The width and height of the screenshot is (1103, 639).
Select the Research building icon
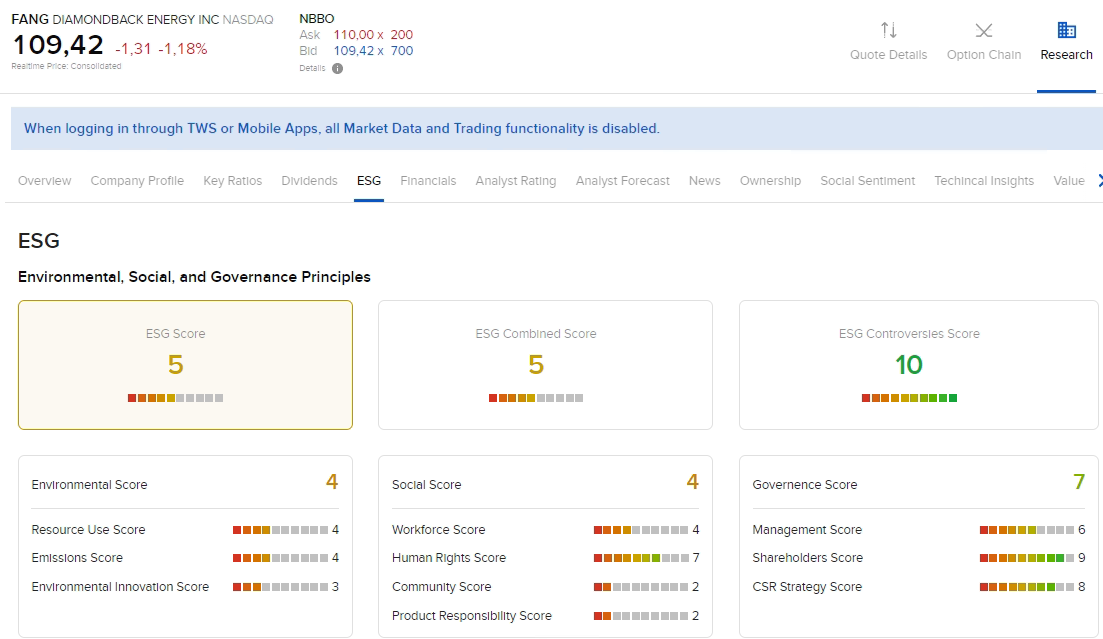tap(1066, 30)
